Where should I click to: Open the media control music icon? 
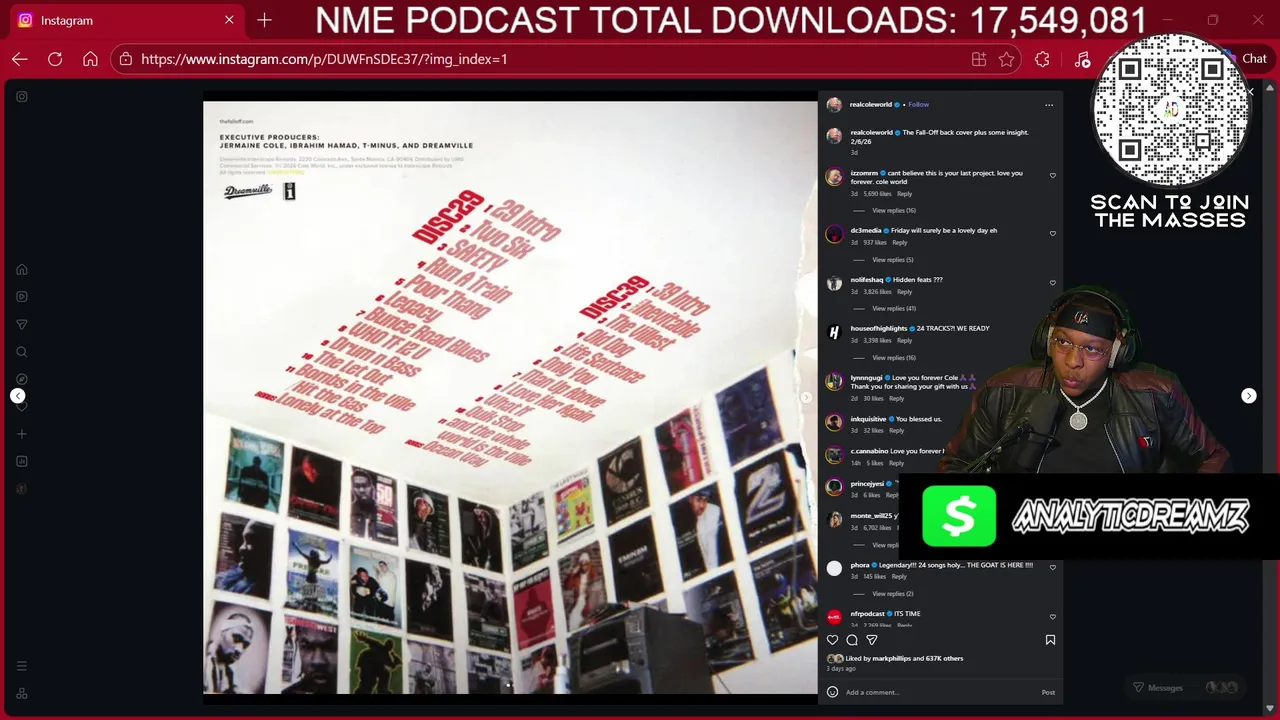[1082, 59]
